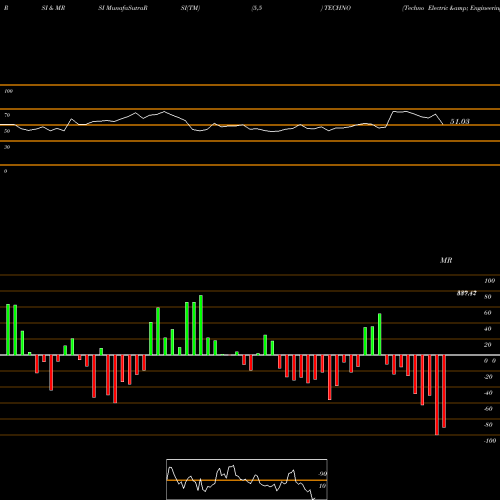Click the RSI value label 51.03
This screenshot has width=500, height=500.
click(x=460, y=121)
